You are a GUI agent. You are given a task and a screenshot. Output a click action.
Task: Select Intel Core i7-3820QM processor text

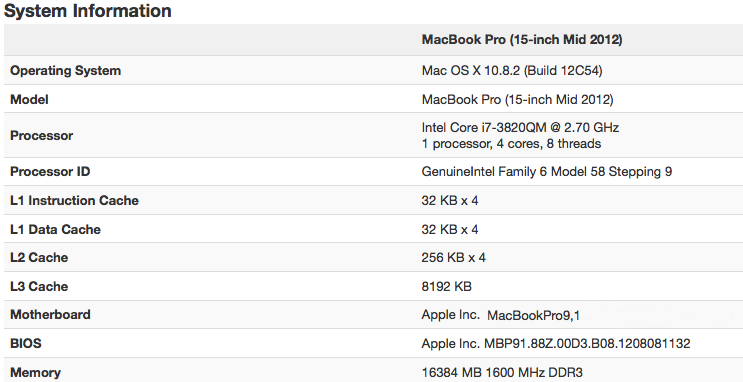click(520, 127)
